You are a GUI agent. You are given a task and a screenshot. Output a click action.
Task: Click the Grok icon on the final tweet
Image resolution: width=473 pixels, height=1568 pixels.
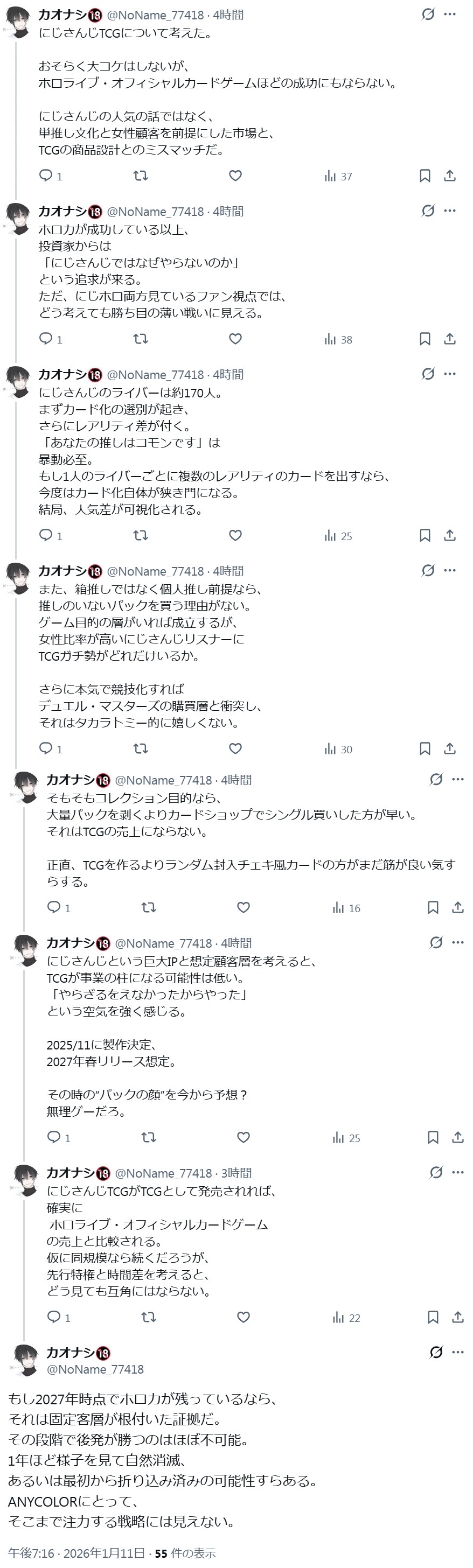coord(436,1353)
